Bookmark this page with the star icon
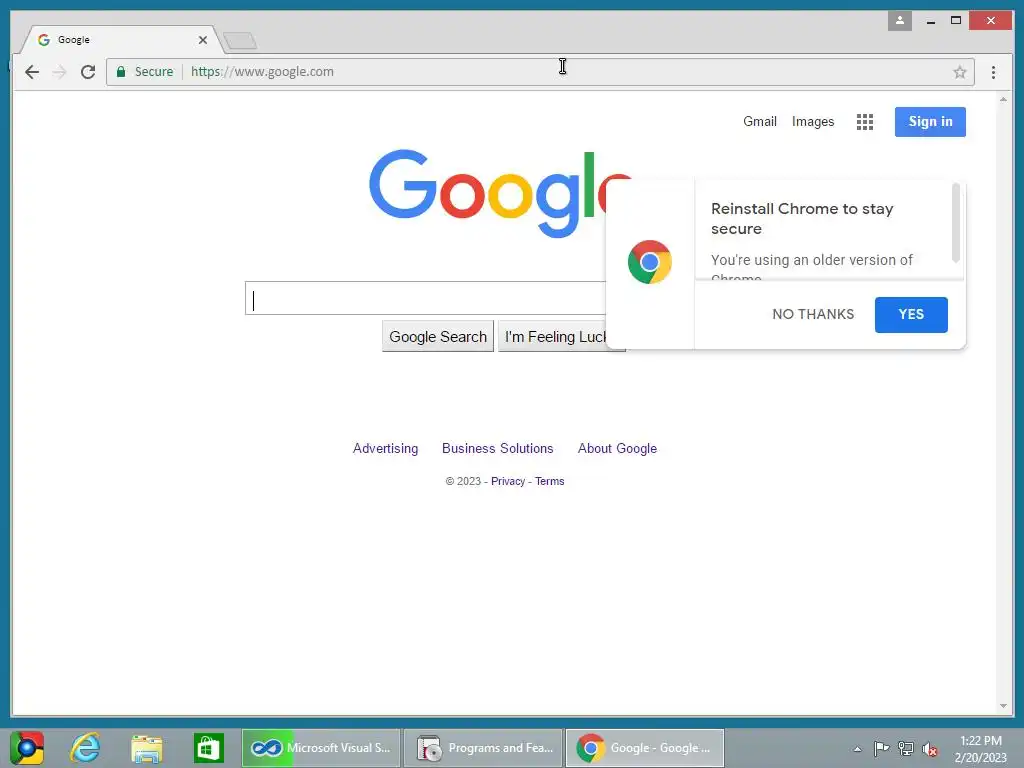The width and height of the screenshot is (1024, 768). pyautogui.click(x=959, y=72)
